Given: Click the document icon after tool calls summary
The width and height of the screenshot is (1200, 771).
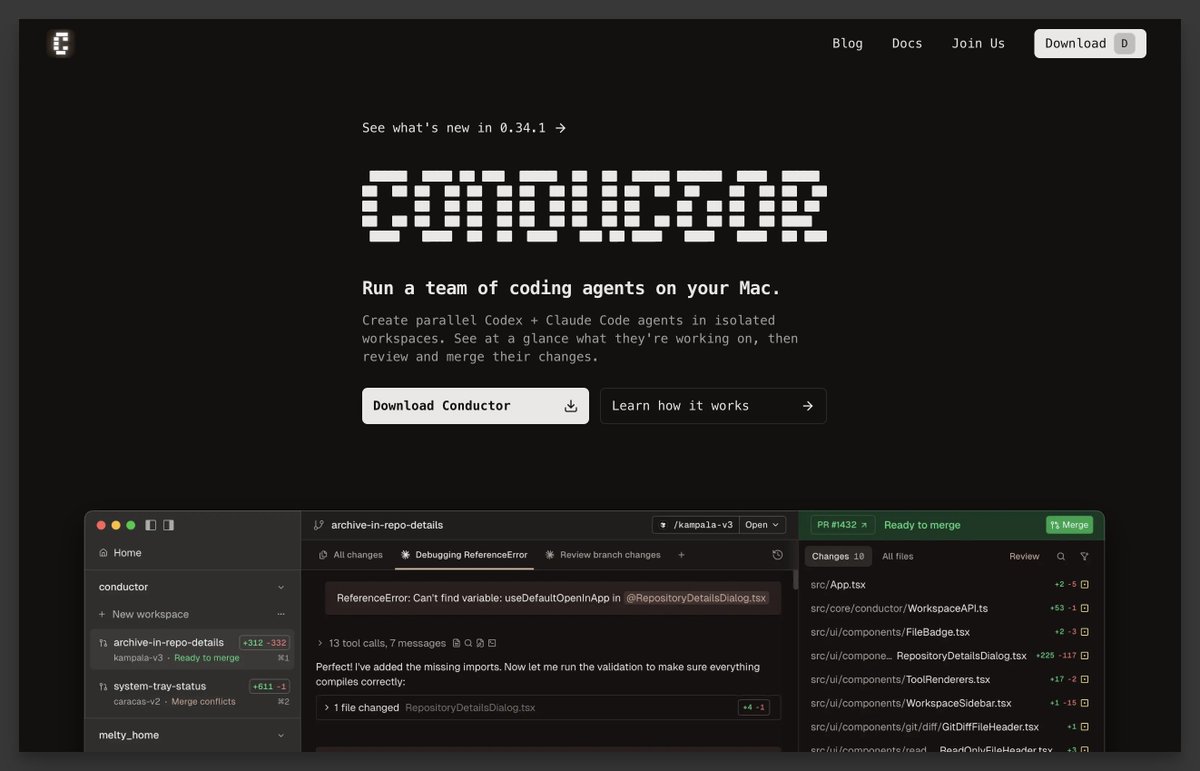Looking at the screenshot, I should point(457,643).
